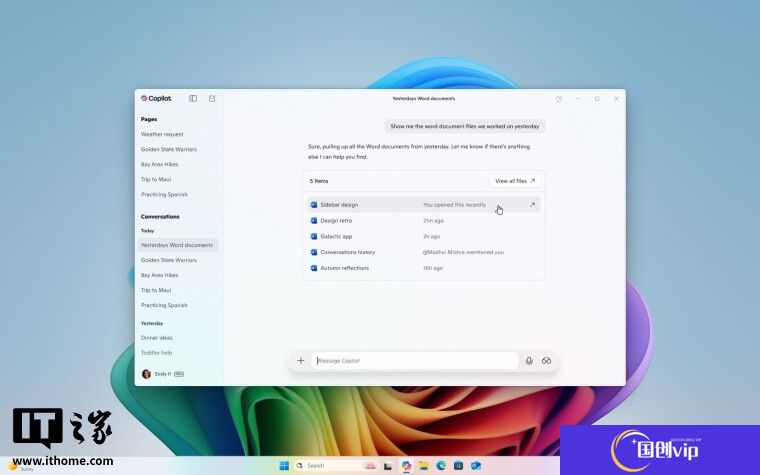Viewport: 760px width, 475px height.
Task: Open the Sidebar design document row
Action: [x=423, y=205]
